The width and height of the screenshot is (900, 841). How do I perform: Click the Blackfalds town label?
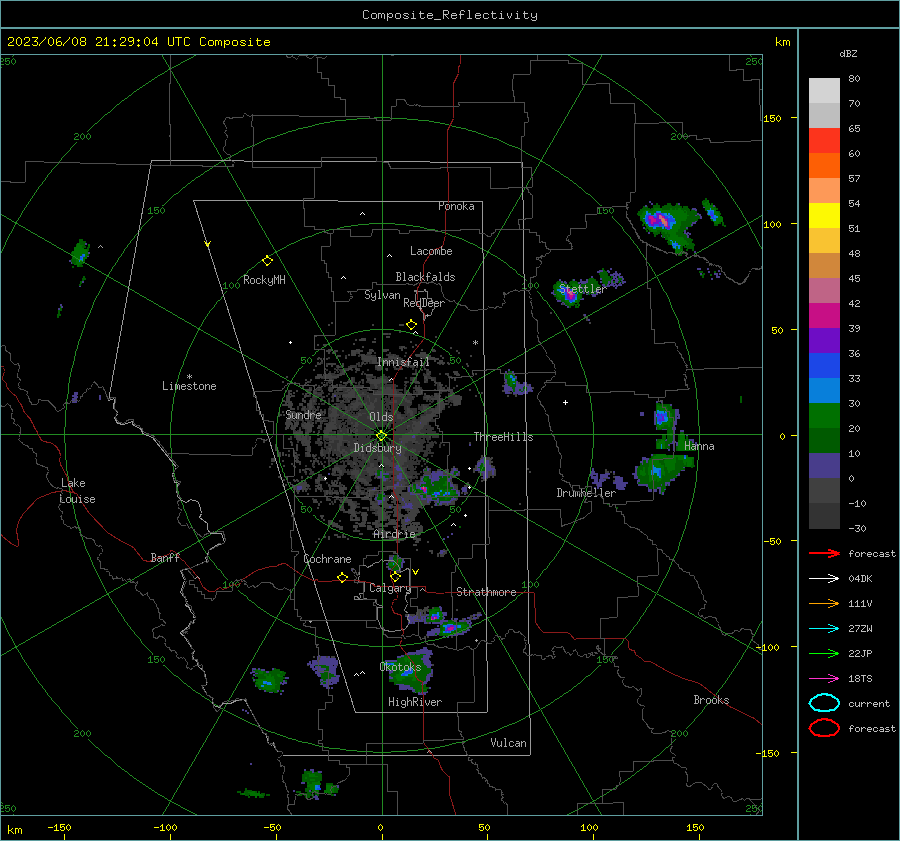point(425,277)
